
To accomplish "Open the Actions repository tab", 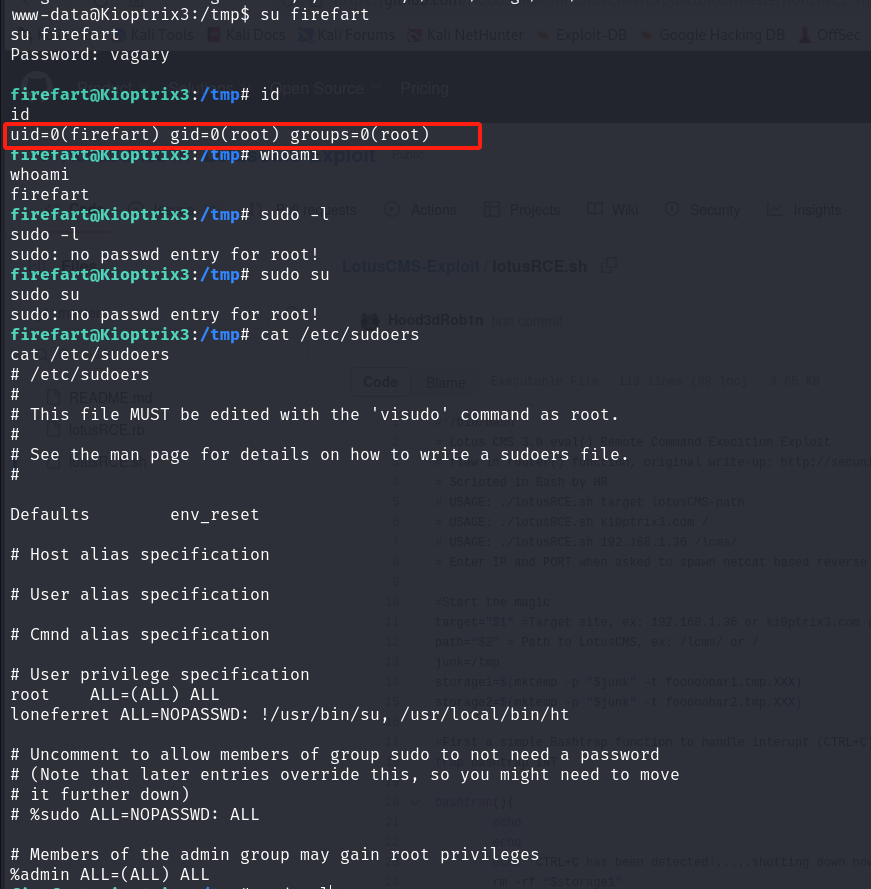I will (x=420, y=210).
